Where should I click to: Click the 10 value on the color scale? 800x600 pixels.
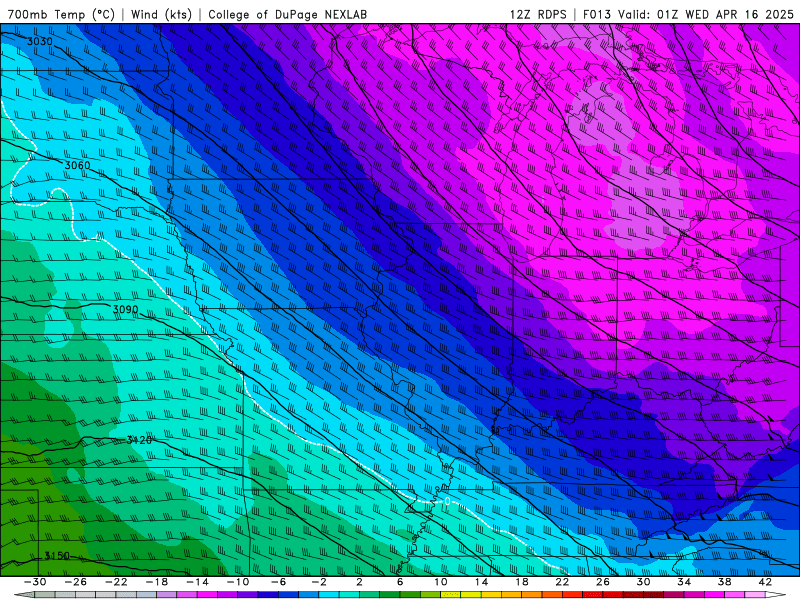pyautogui.click(x=441, y=582)
